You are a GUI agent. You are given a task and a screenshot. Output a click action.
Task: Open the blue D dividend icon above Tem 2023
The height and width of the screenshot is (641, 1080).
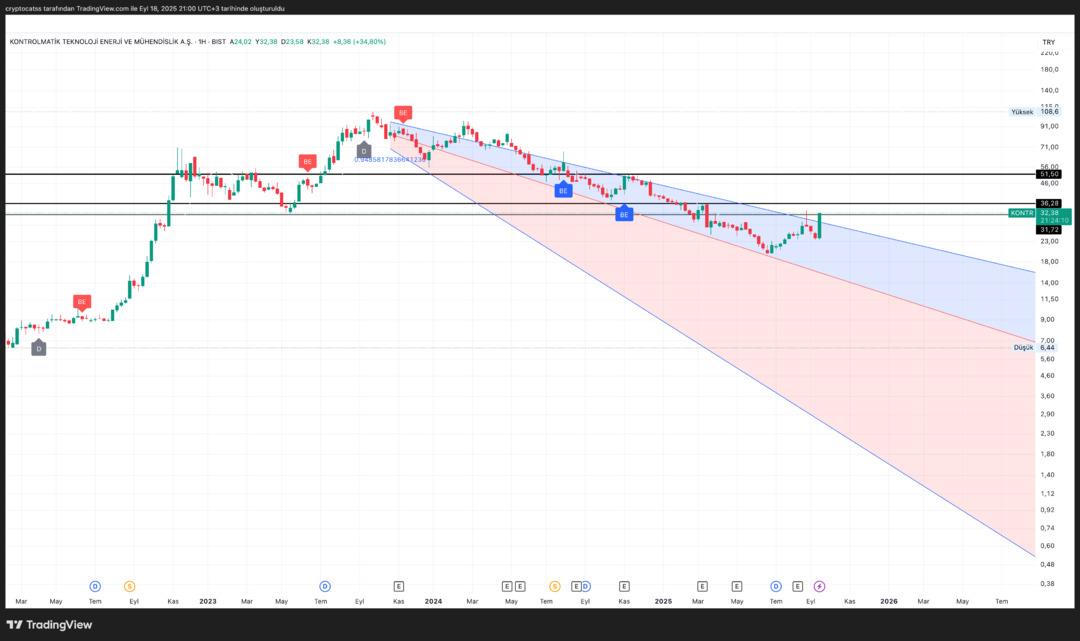pos(325,587)
